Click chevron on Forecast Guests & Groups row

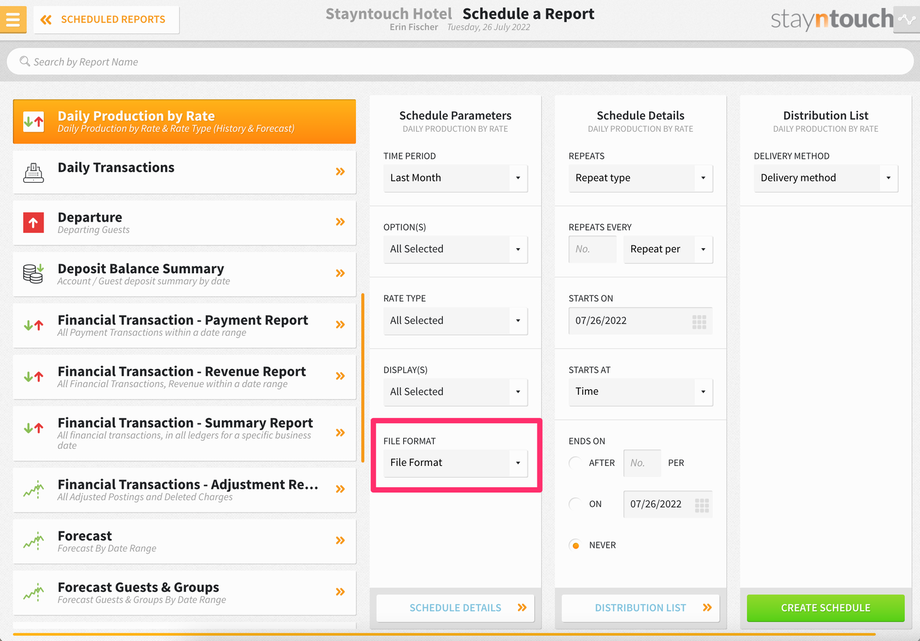click(x=340, y=592)
